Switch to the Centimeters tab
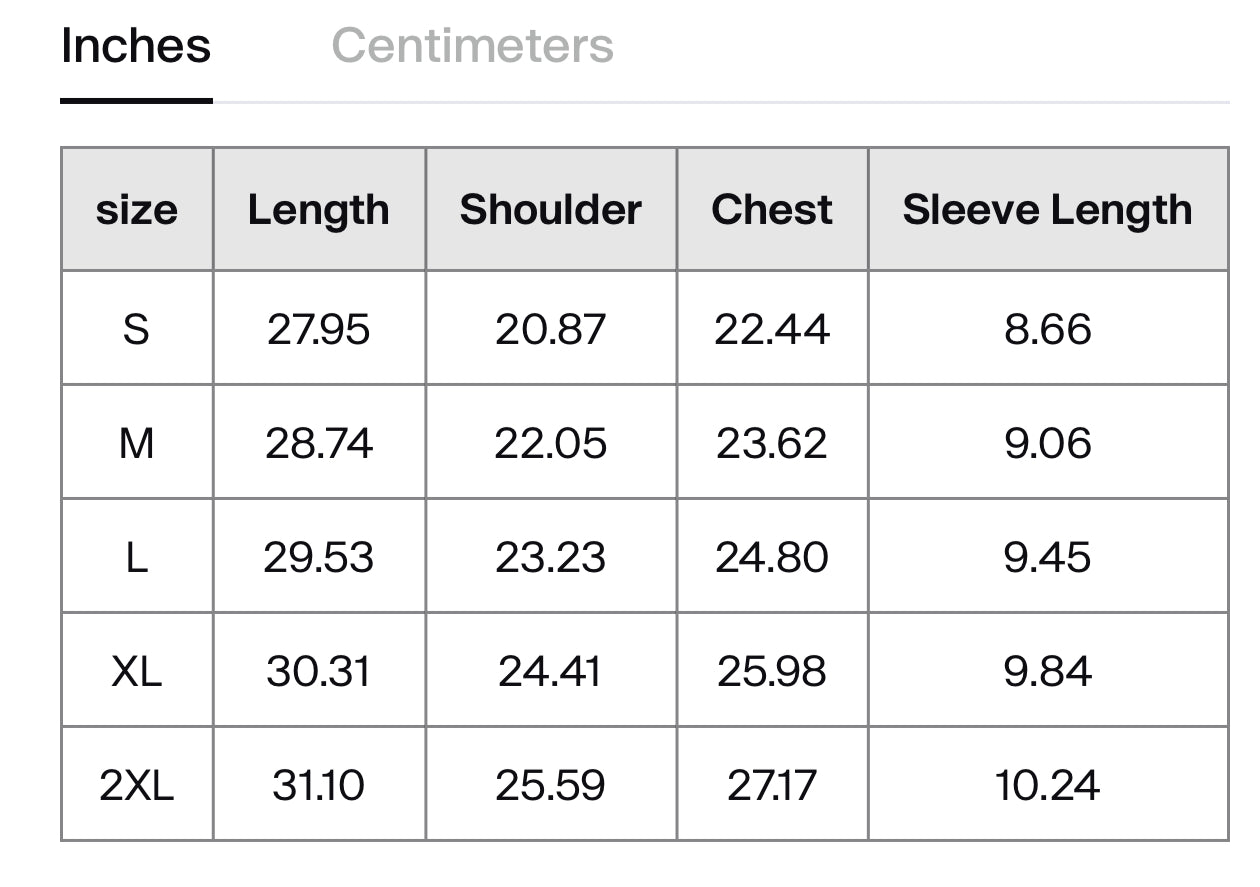 472,46
